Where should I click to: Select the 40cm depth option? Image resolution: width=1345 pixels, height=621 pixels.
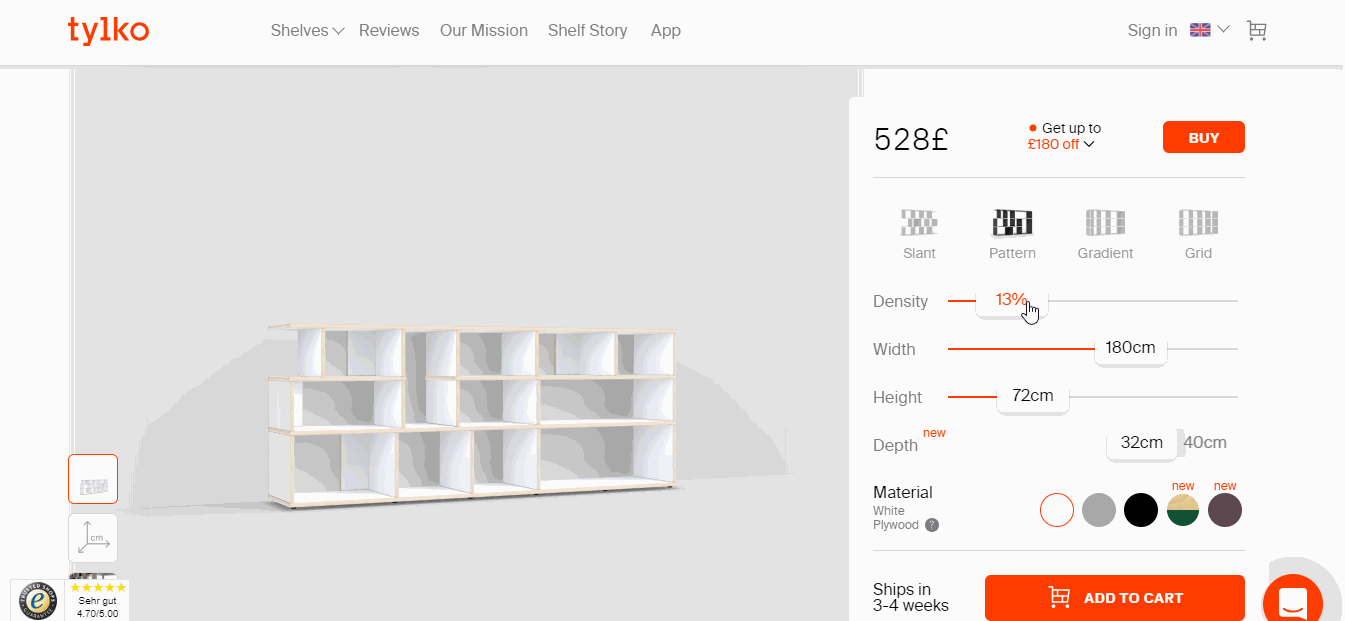point(1205,443)
